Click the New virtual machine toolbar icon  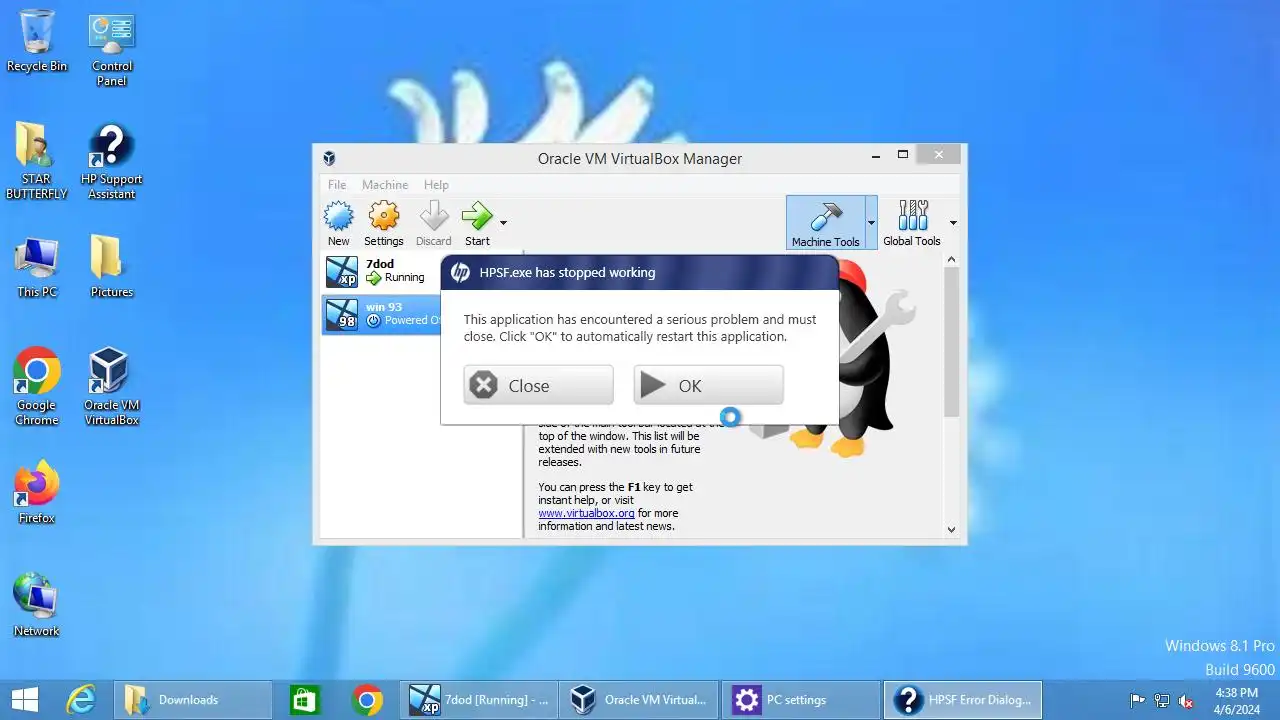[x=339, y=223]
